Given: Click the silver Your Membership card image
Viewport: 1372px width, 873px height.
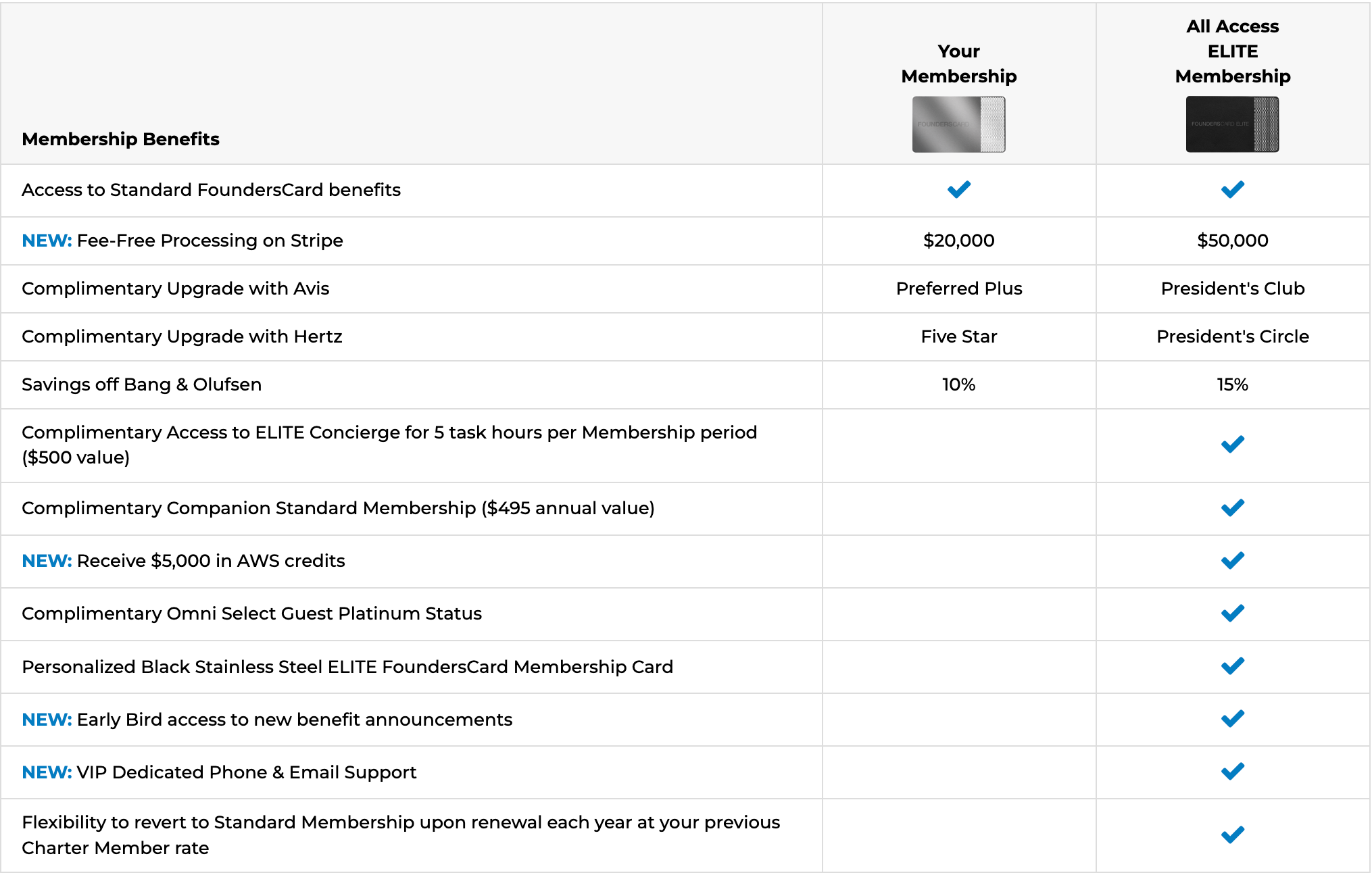Looking at the screenshot, I should tap(958, 124).
